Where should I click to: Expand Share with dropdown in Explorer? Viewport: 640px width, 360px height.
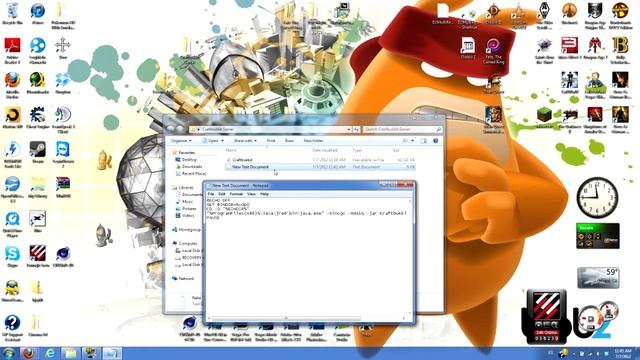pos(245,140)
